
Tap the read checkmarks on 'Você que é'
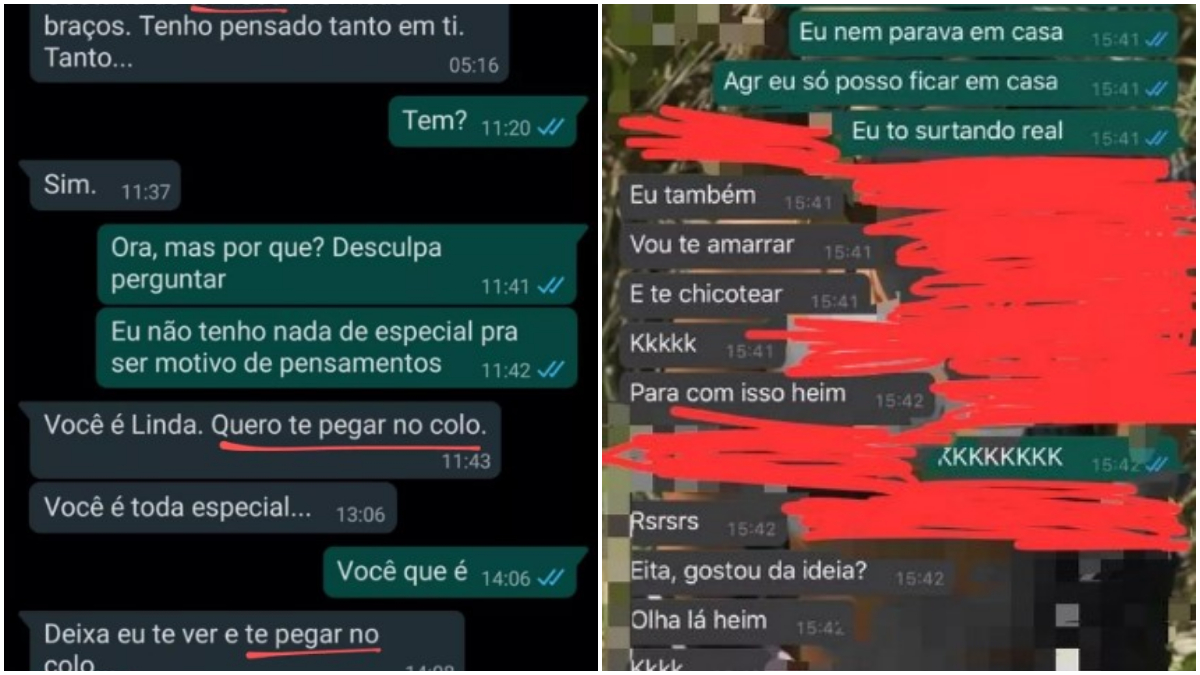click(551, 577)
